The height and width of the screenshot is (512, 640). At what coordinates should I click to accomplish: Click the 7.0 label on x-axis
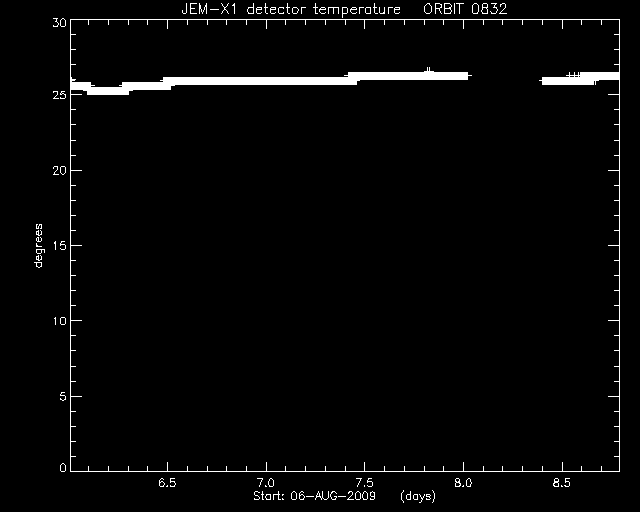coord(266,483)
